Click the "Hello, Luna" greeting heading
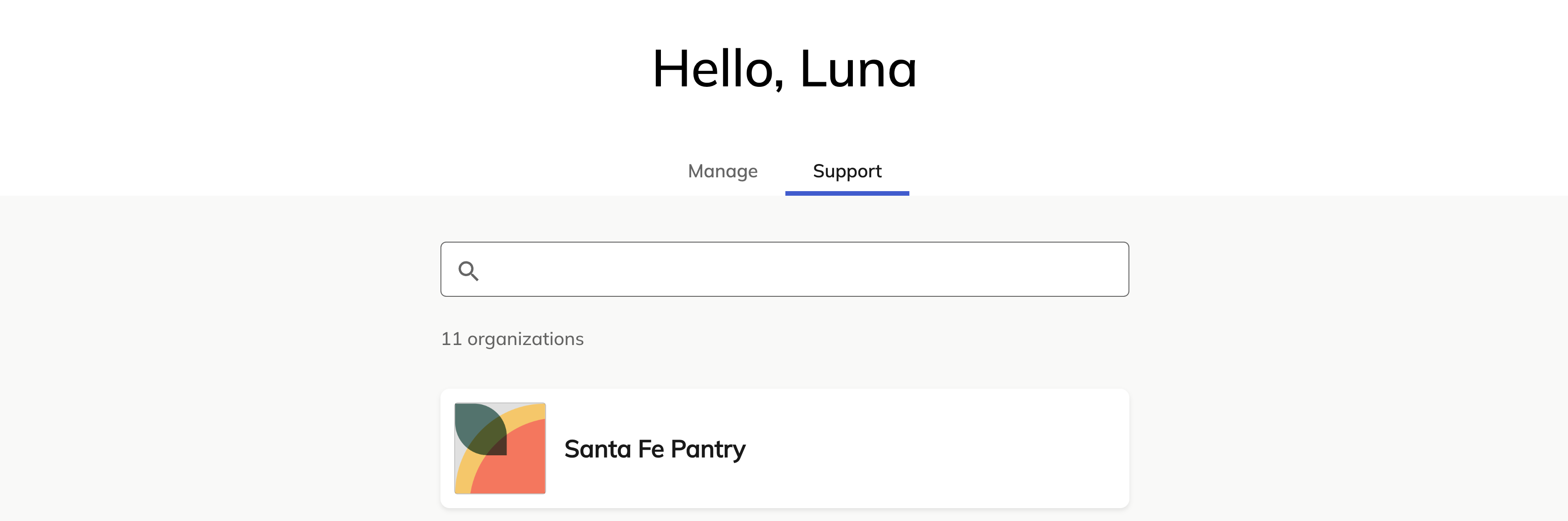Viewport: 1568px width, 521px height. pyautogui.click(x=784, y=69)
